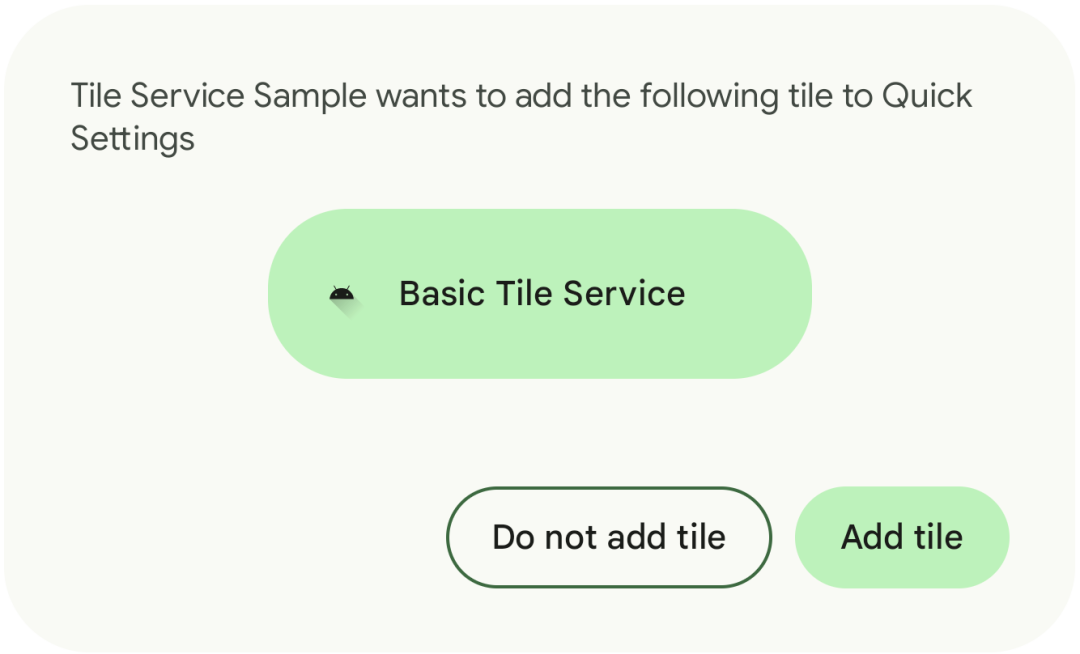
Task: Click the Basic Tile Service label
Action: pyautogui.click(x=541, y=294)
